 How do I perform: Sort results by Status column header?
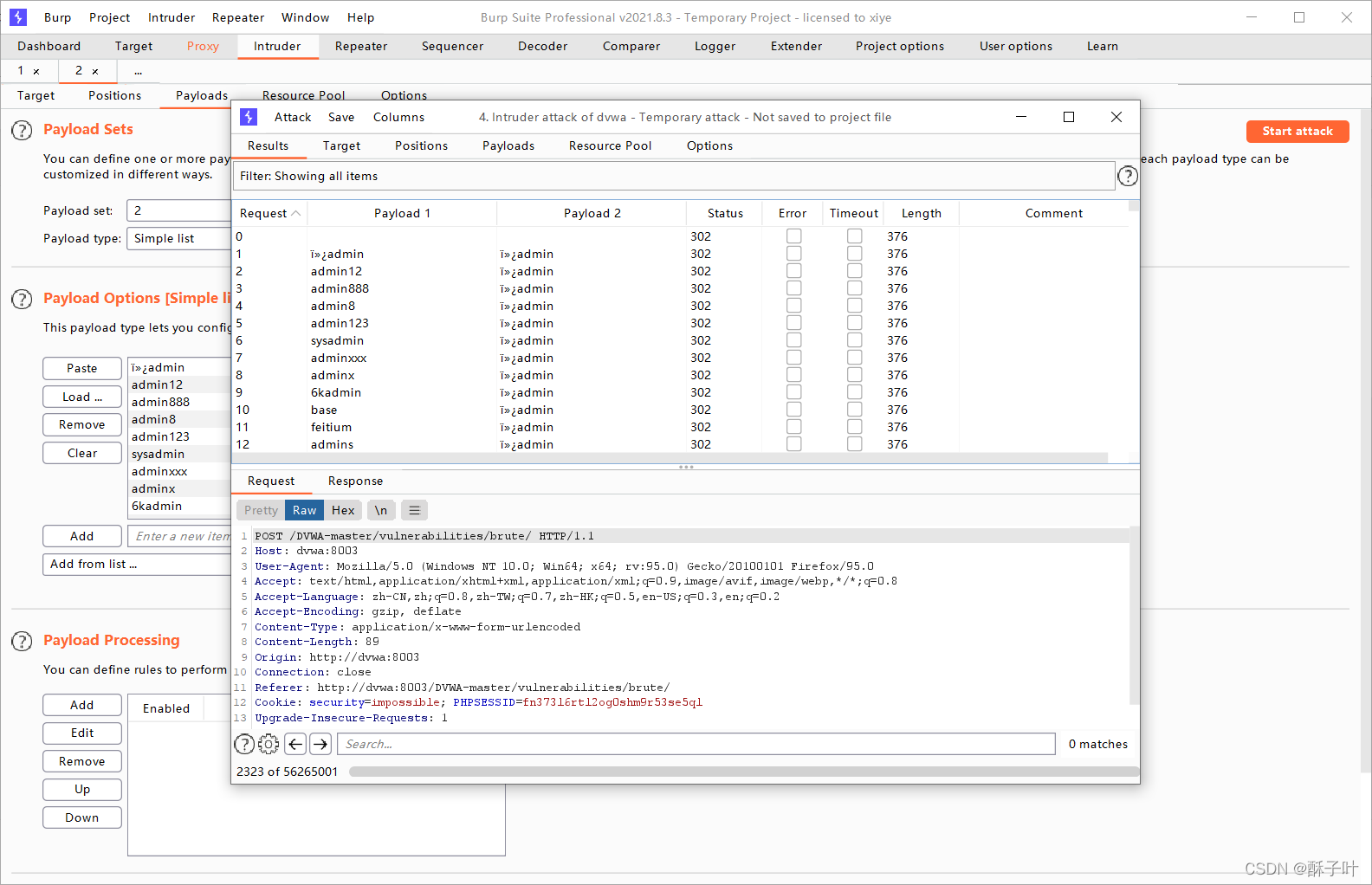(x=725, y=213)
